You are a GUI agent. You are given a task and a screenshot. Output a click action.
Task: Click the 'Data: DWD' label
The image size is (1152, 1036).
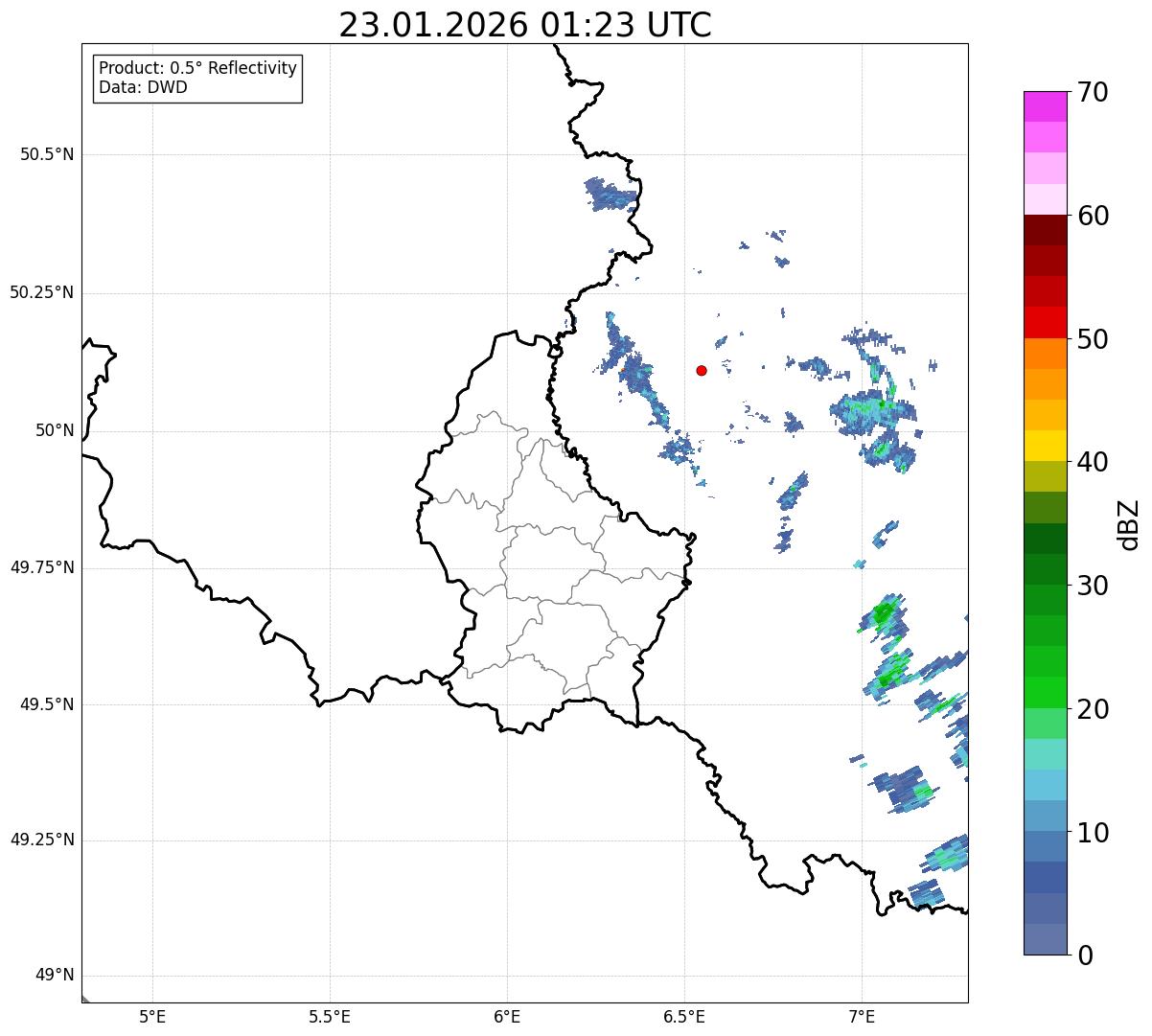[143, 88]
